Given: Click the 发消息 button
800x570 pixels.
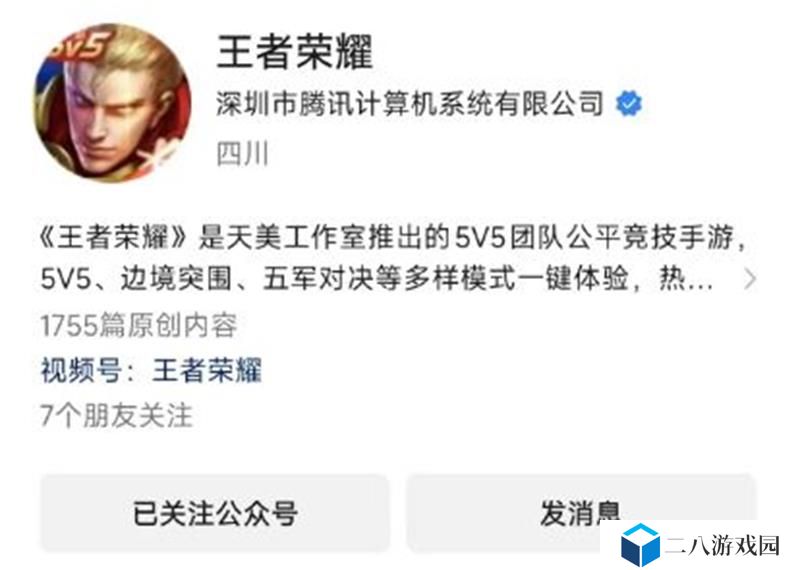Looking at the screenshot, I should (x=580, y=513).
